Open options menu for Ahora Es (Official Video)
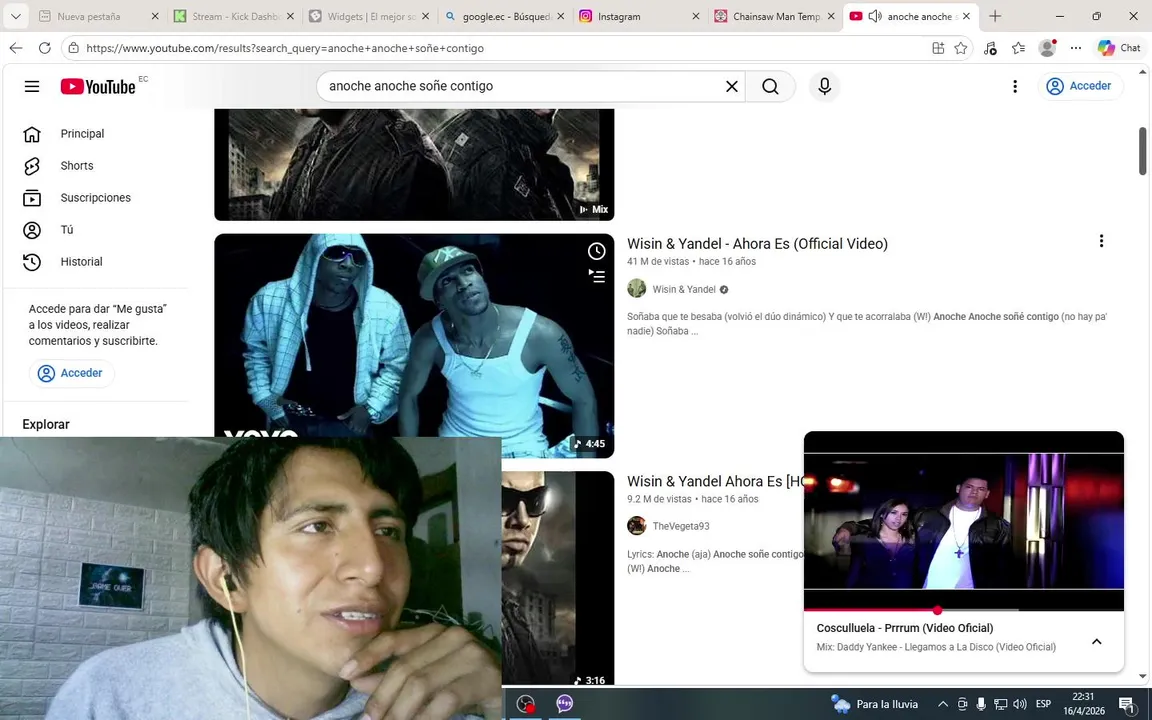This screenshot has width=1152, height=720. 1101,241
